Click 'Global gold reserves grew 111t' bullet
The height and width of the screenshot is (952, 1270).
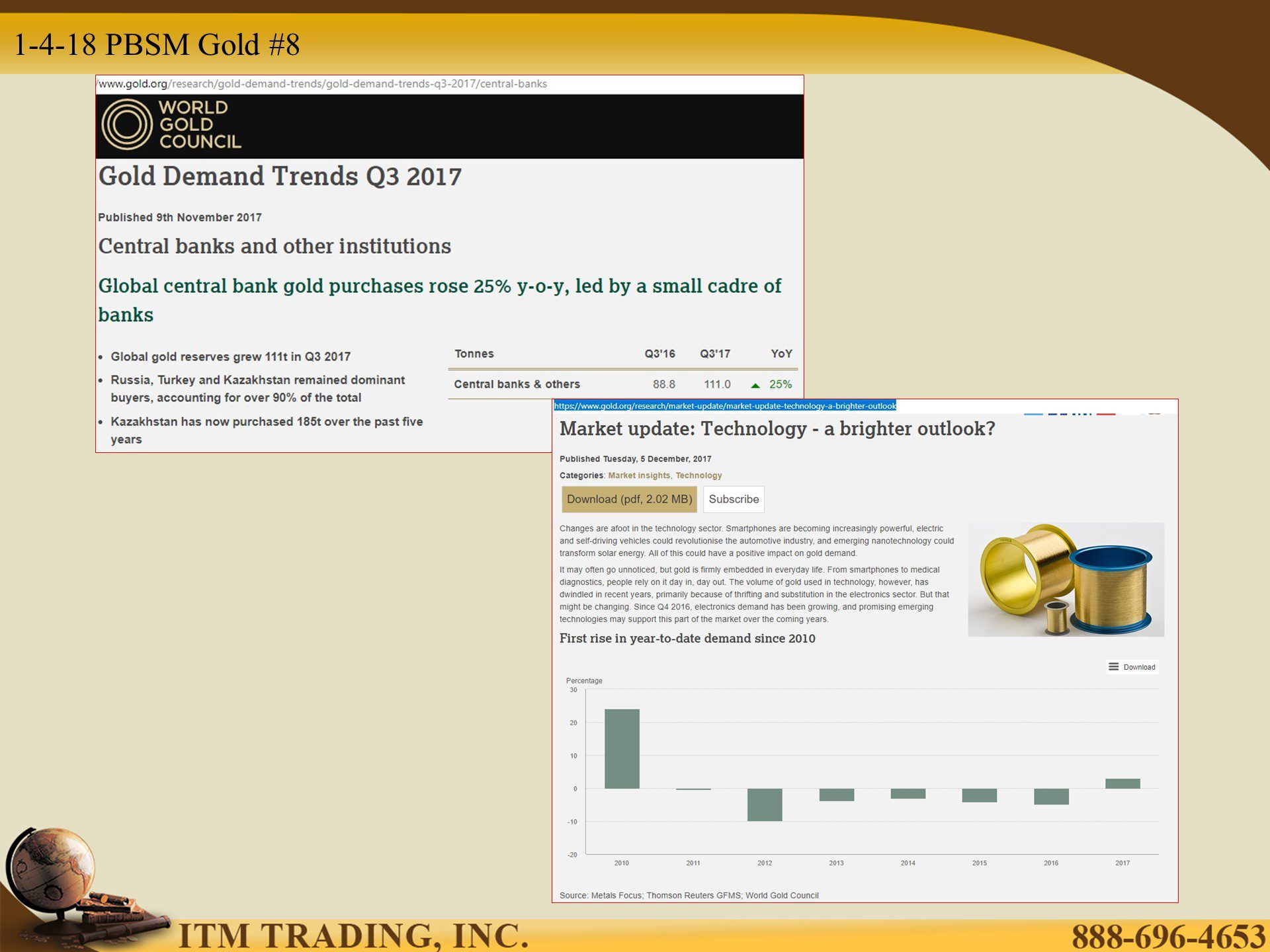coord(230,356)
